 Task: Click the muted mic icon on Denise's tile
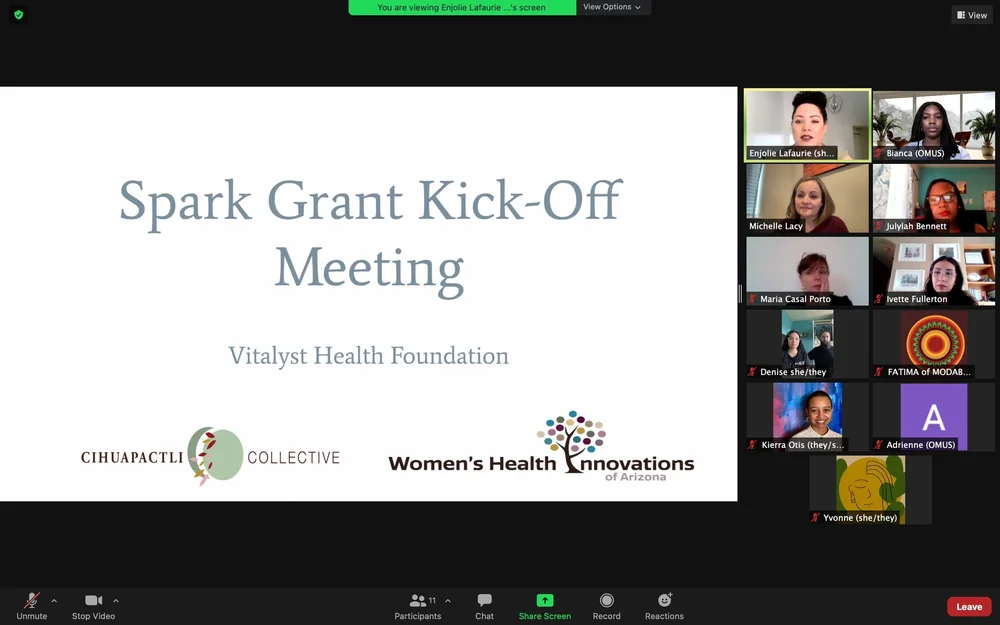(x=753, y=372)
